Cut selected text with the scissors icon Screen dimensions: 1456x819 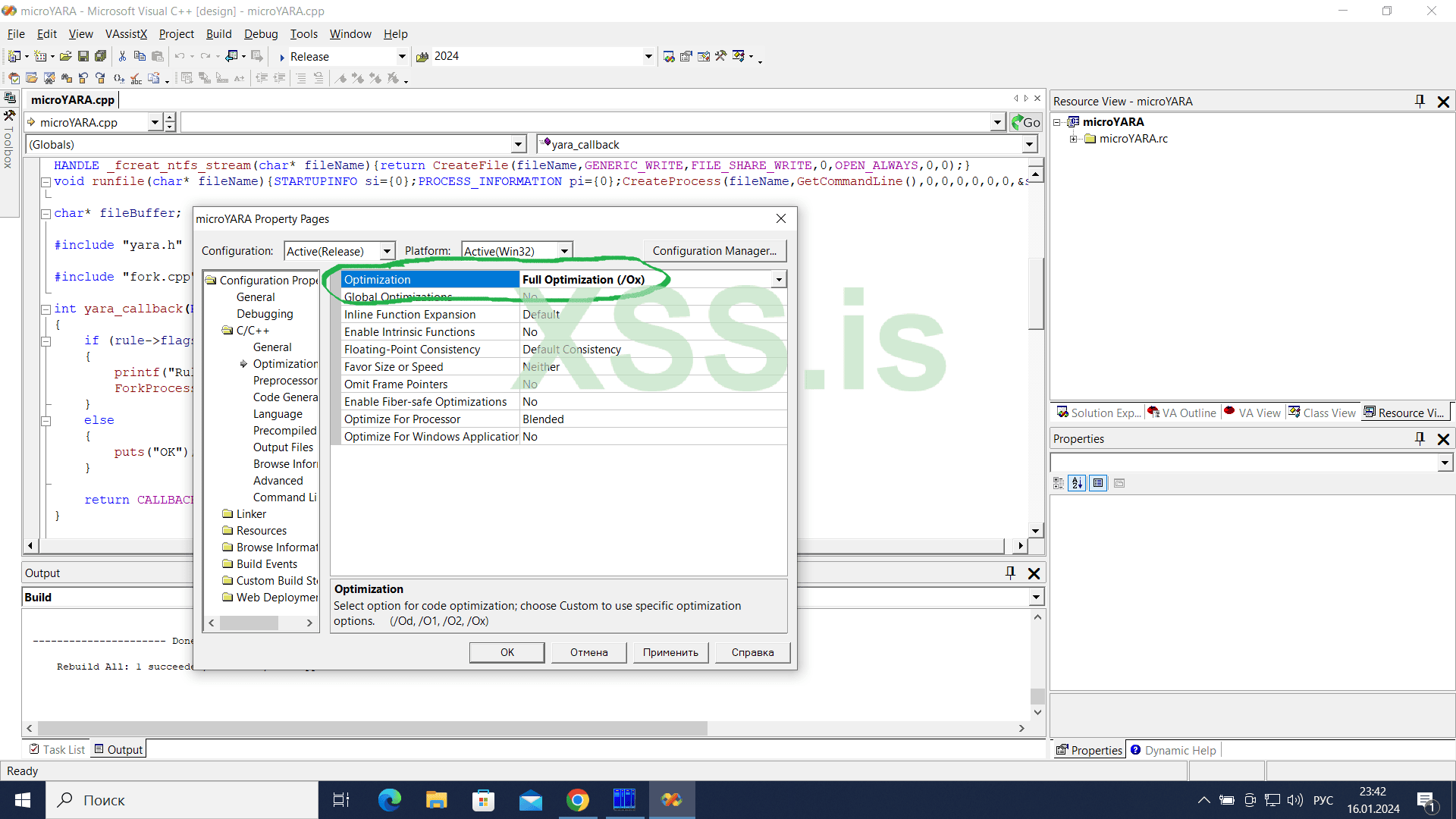click(x=122, y=55)
